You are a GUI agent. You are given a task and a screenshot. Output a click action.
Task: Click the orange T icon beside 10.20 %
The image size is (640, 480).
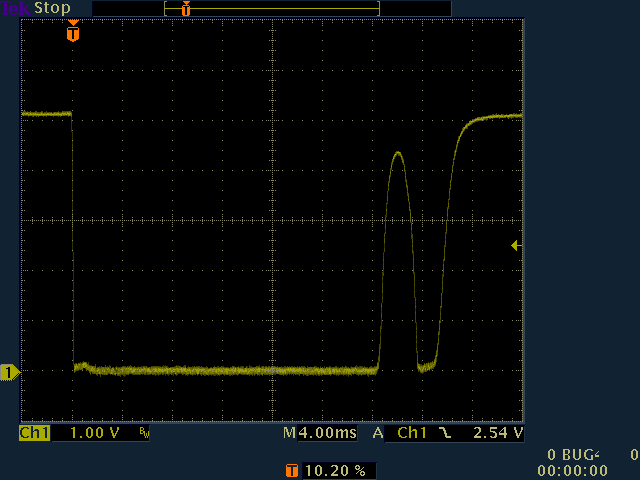(x=291, y=470)
